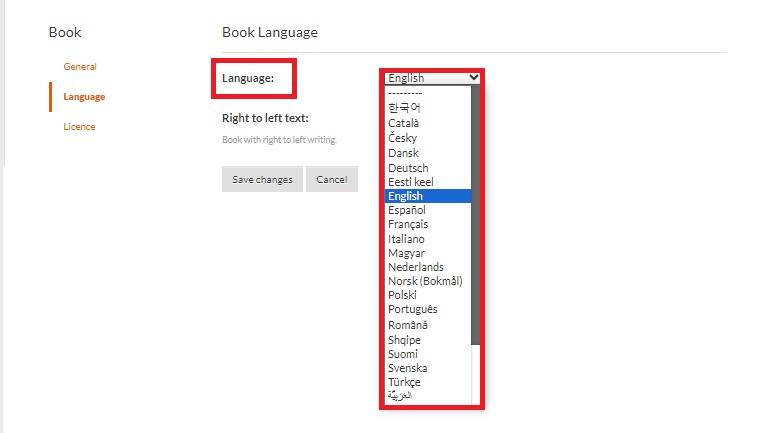The height and width of the screenshot is (433, 765).
Task: Select Eesti keel language option
Action: pyautogui.click(x=410, y=182)
